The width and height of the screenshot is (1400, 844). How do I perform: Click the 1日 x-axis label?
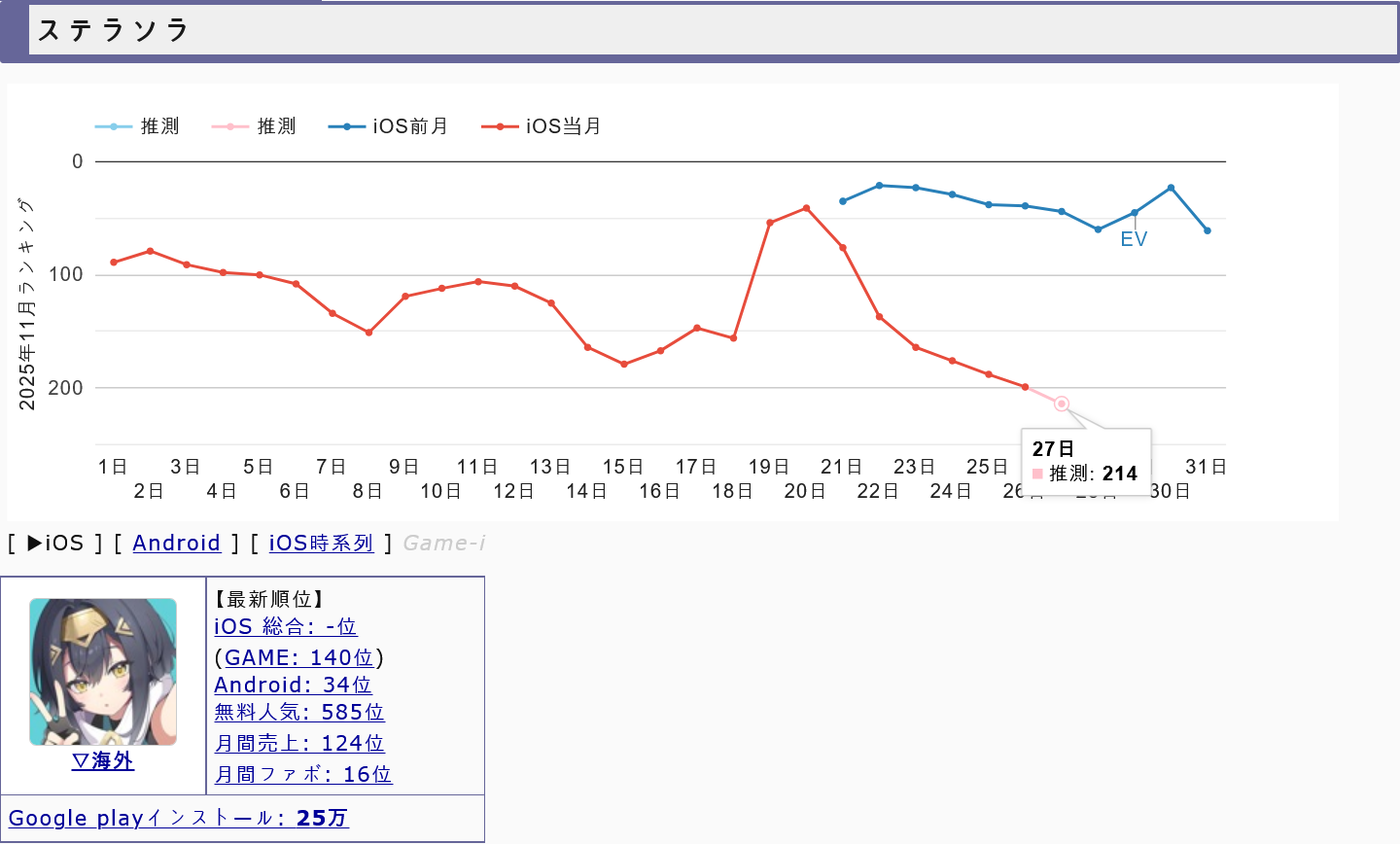tap(113, 467)
